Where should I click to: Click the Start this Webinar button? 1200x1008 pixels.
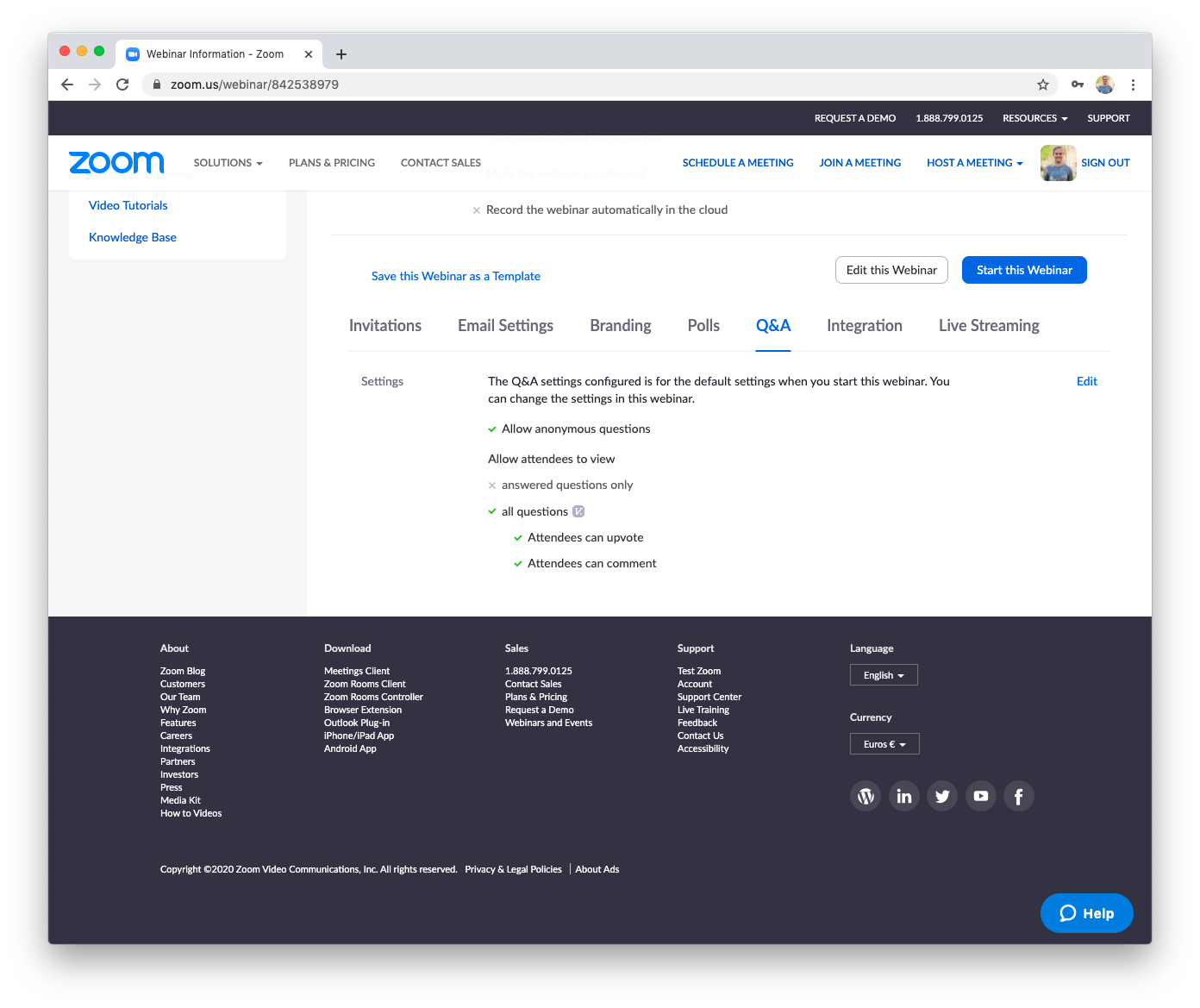(1024, 270)
